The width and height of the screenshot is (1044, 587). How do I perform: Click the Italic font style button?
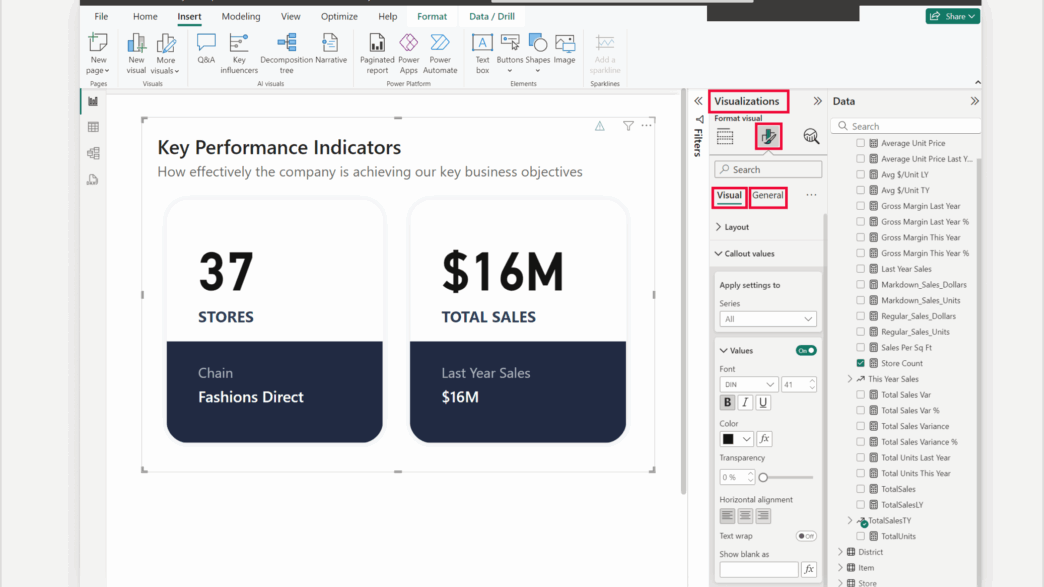coord(745,403)
